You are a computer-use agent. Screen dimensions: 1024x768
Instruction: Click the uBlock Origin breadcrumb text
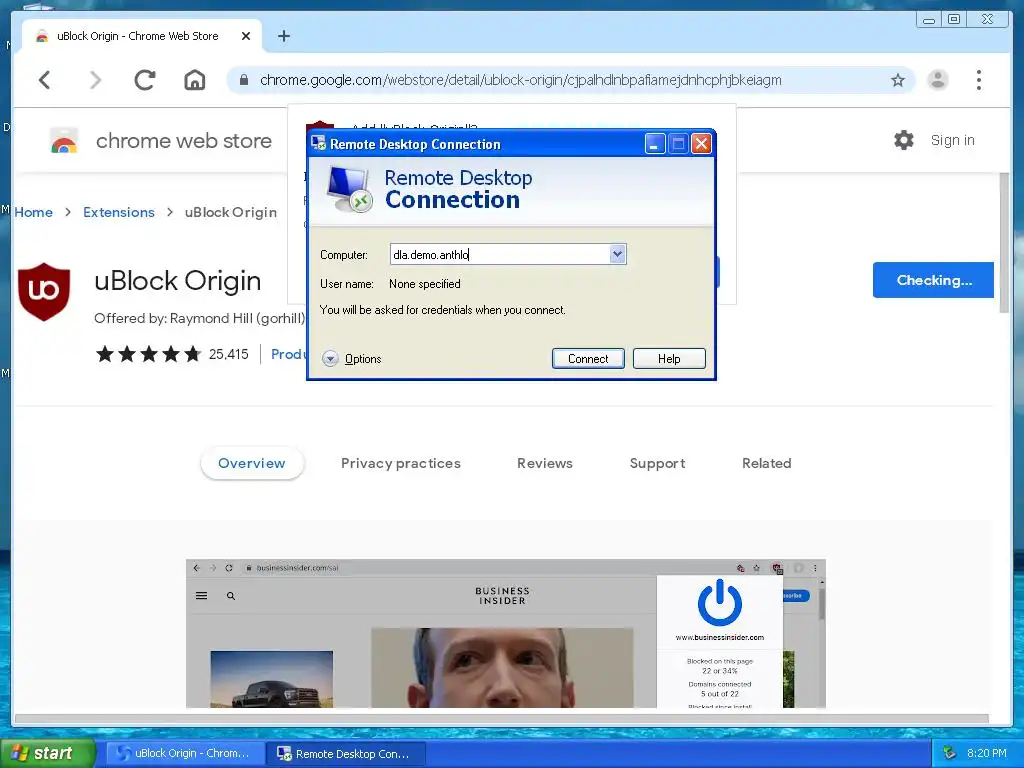tap(231, 212)
